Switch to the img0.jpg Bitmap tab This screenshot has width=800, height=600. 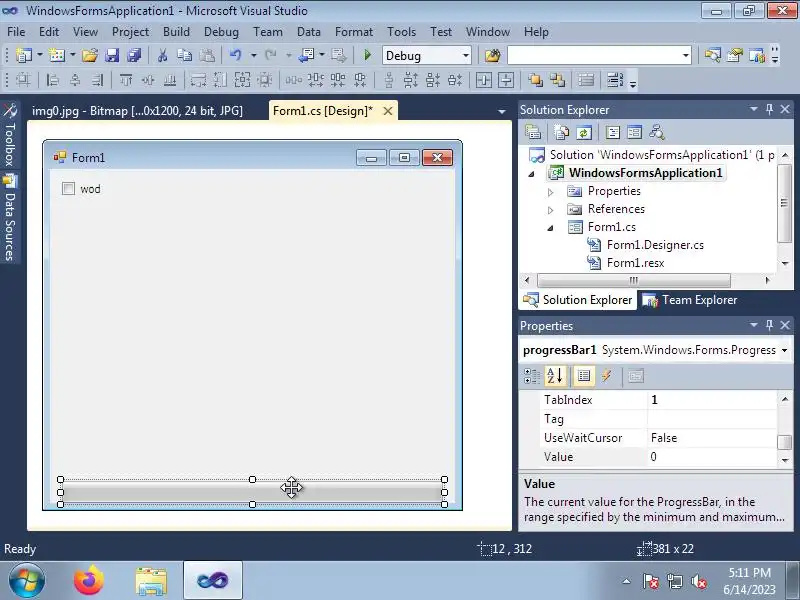tap(137, 111)
